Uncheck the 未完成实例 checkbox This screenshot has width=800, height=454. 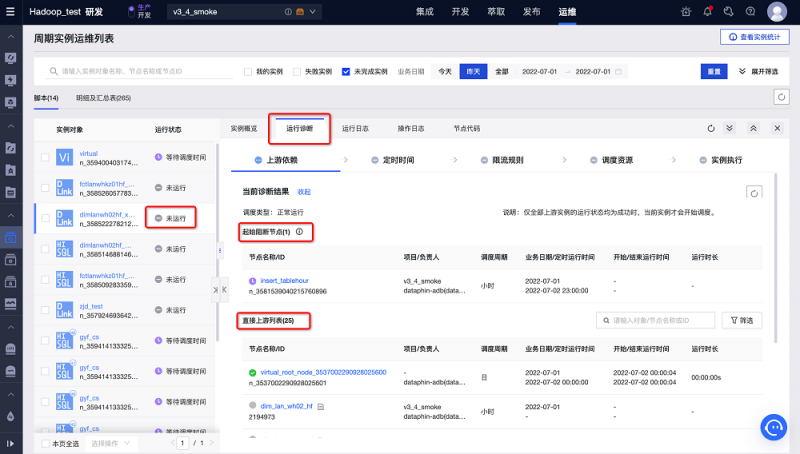point(346,72)
